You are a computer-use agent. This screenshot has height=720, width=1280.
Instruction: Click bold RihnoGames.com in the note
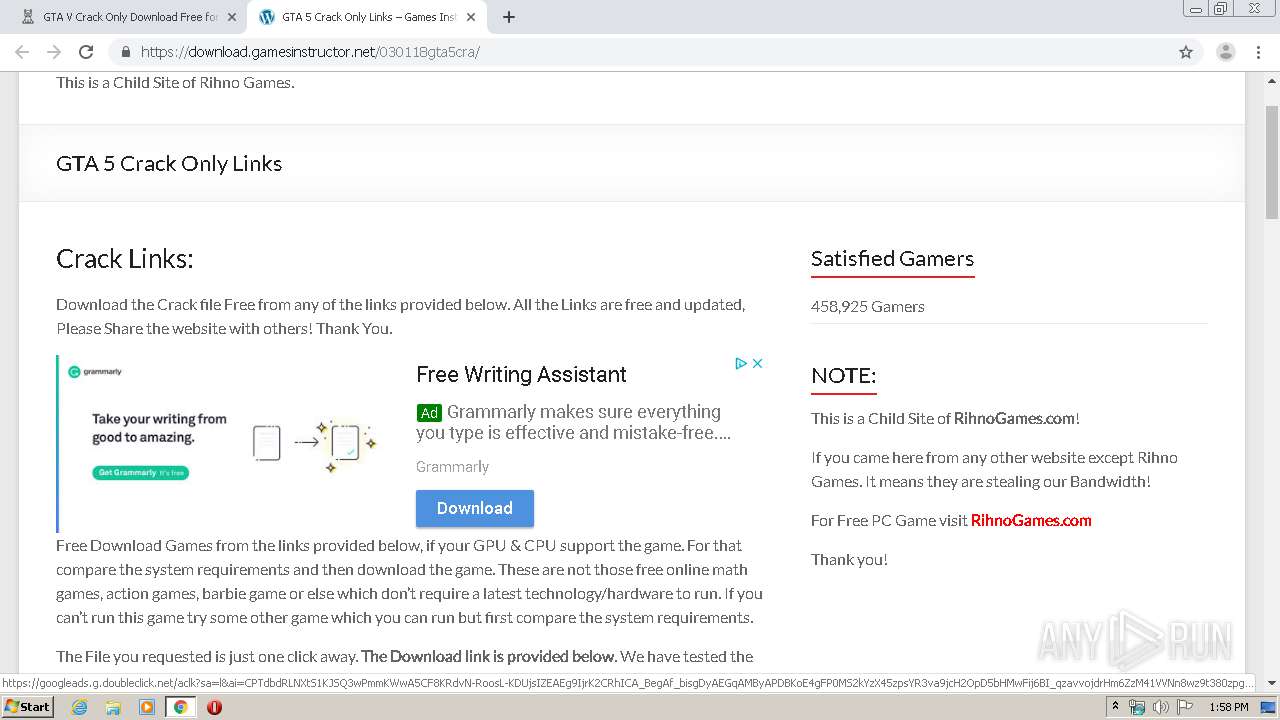tap(1014, 418)
